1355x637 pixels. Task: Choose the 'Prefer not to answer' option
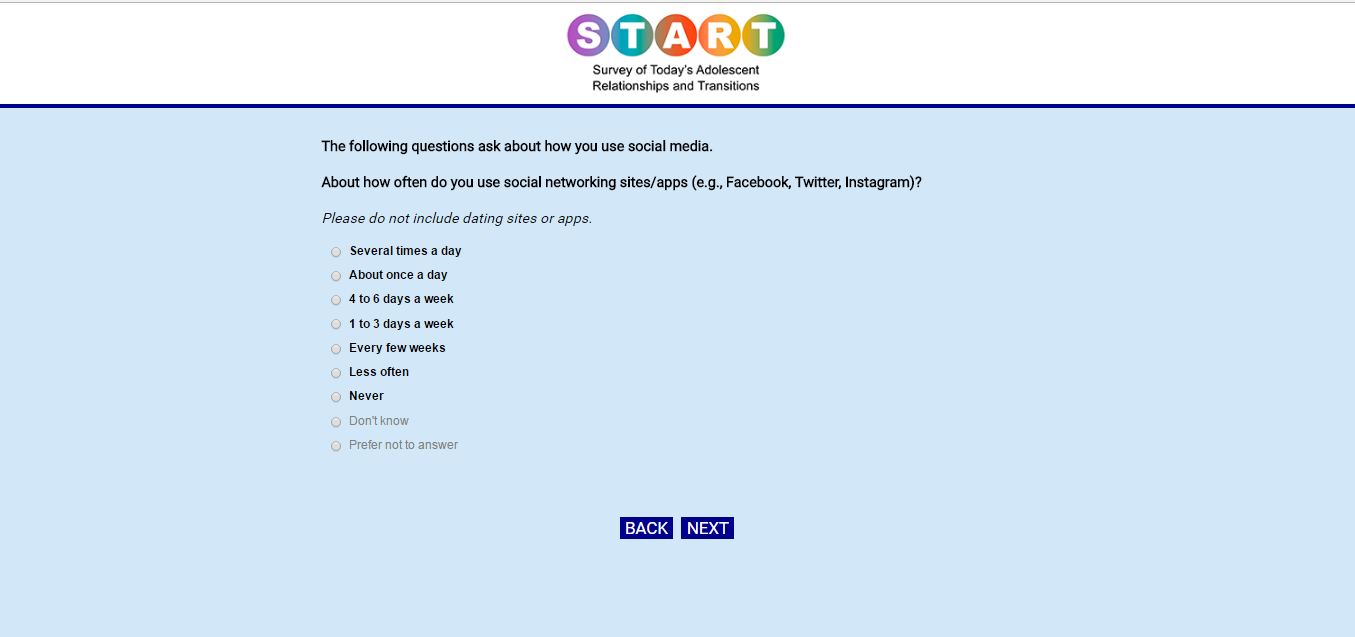(336, 446)
